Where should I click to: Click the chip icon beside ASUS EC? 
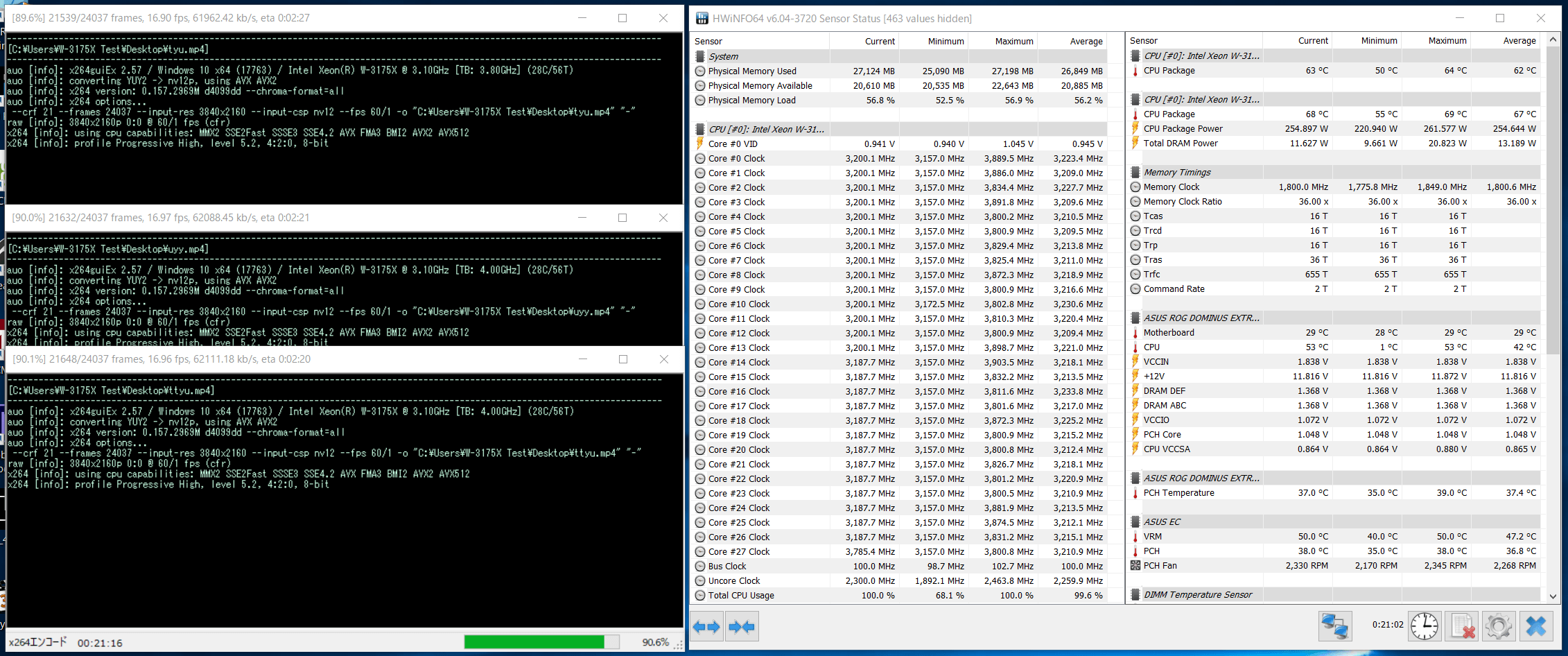point(1135,521)
